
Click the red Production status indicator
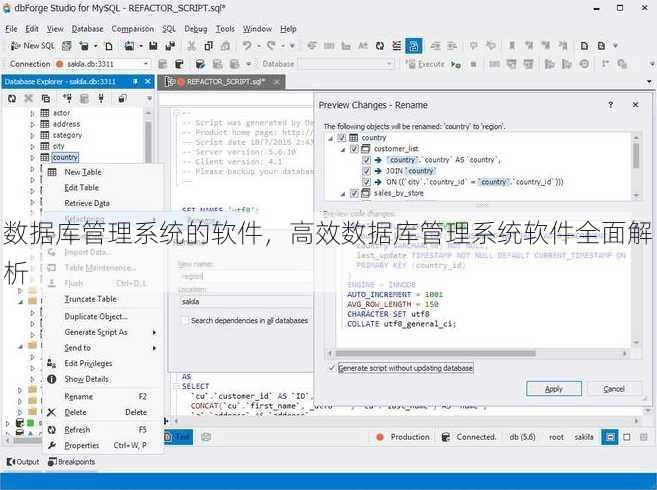click(380, 437)
